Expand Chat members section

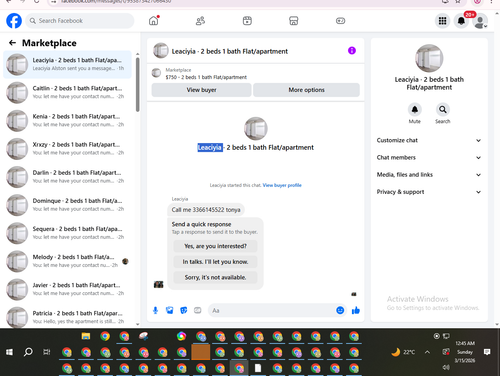429,157
